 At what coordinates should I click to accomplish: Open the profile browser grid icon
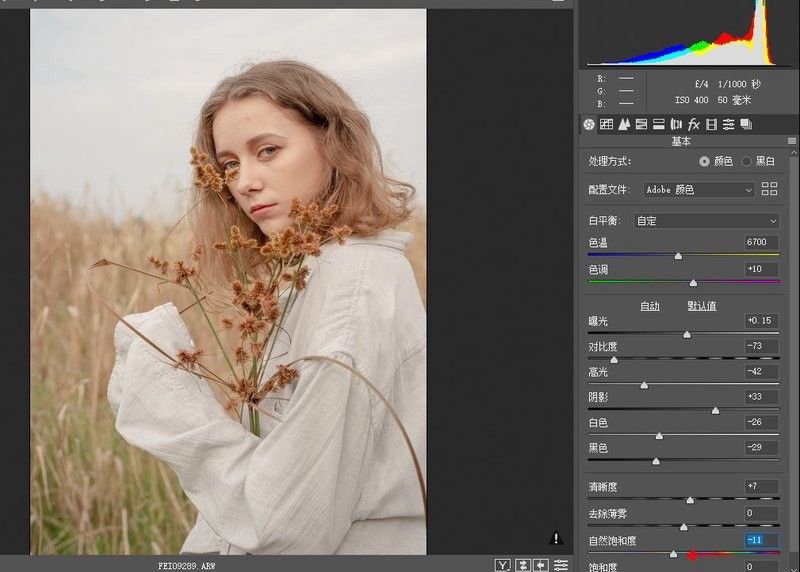(x=769, y=189)
